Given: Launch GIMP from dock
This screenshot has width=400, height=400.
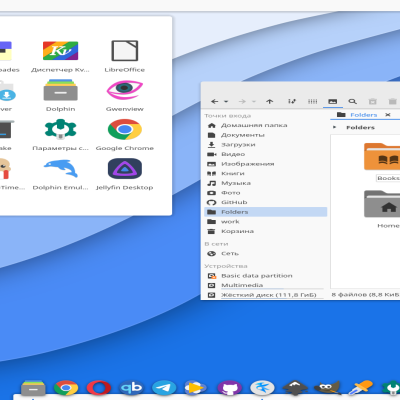Looking at the screenshot, I should (x=328, y=388).
